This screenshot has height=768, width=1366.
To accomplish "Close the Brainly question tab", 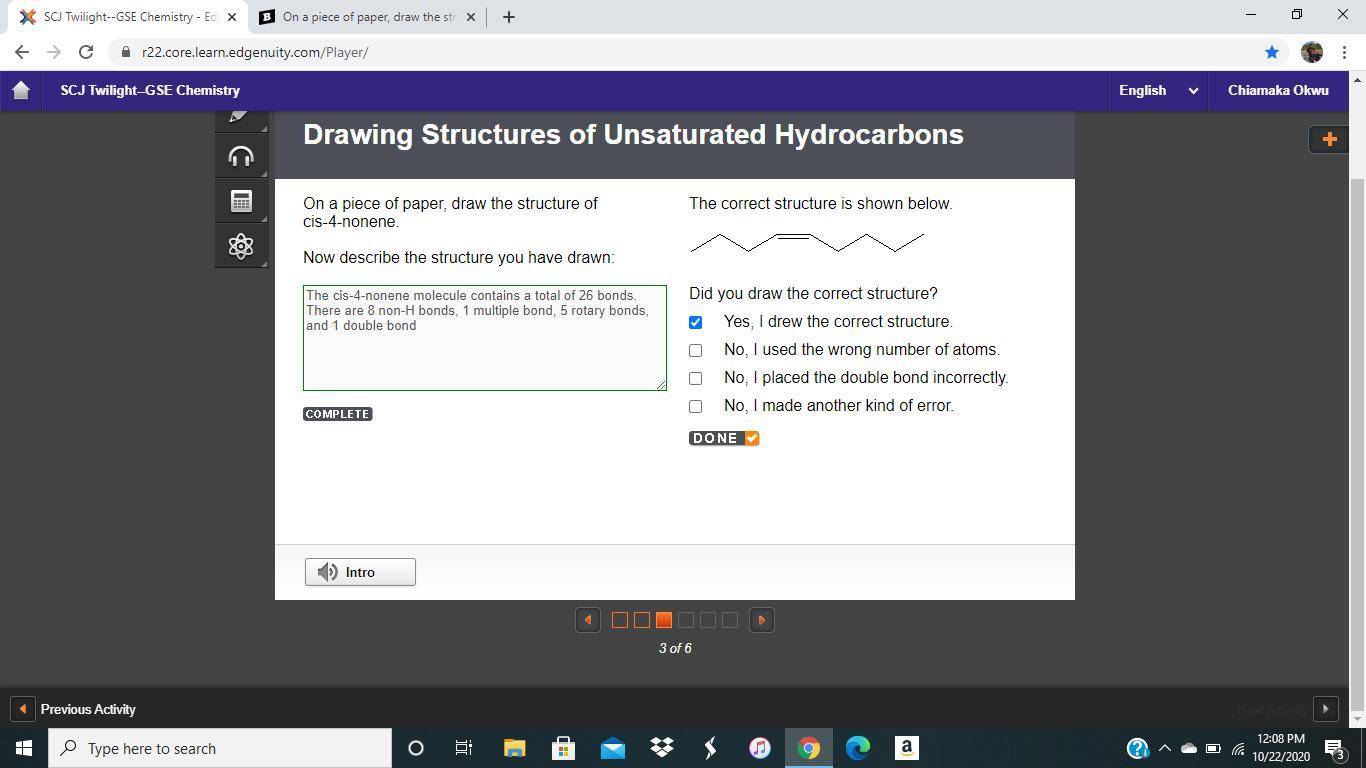I will (x=472, y=17).
